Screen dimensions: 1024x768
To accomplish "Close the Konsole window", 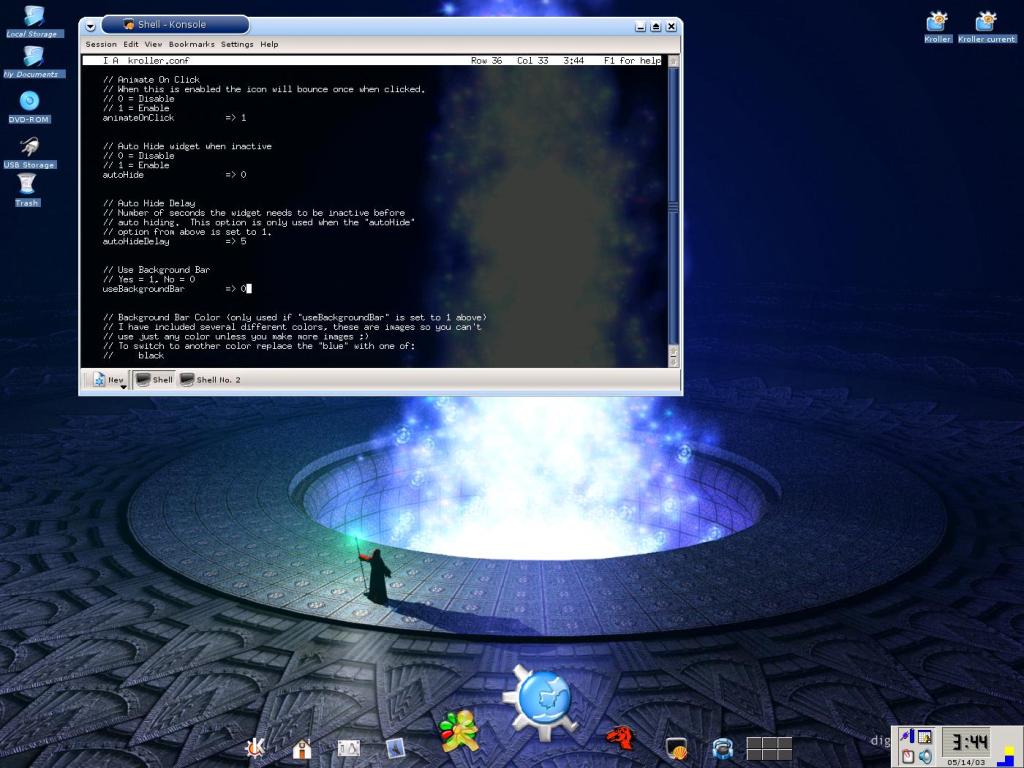I will [x=671, y=26].
